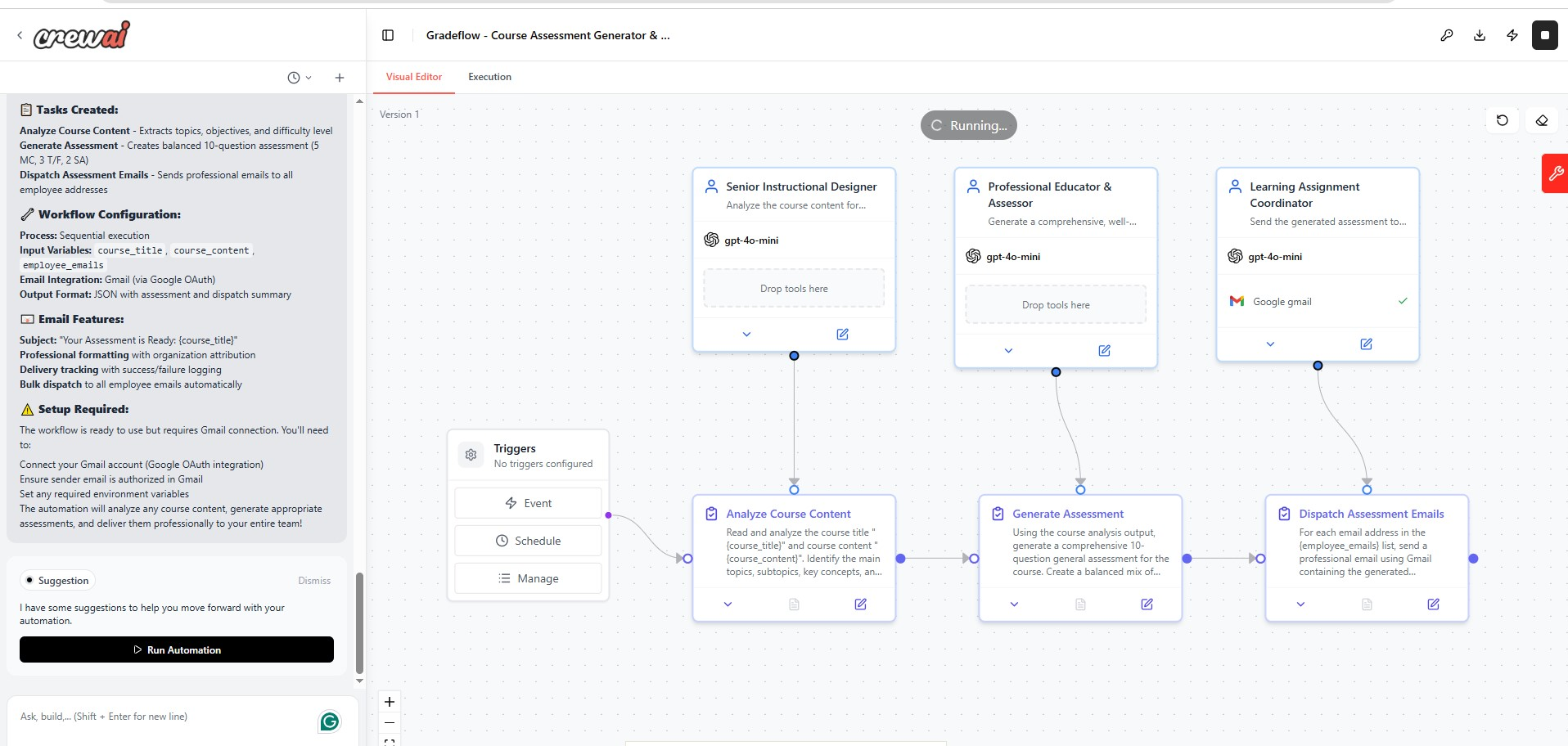1568x746 pixels.
Task: Expand the Analyze Course Content task details
Action: (x=728, y=604)
